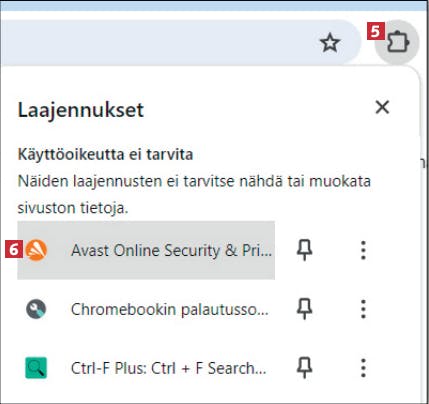
Task: Click the Käyttöoikeutta ei tarvita heading
Action: pyautogui.click(x=105, y=155)
